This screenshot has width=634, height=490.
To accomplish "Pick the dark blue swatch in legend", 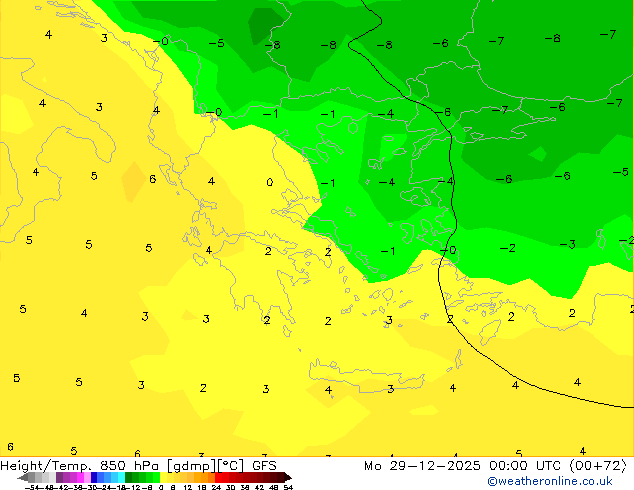I will click(94, 477).
